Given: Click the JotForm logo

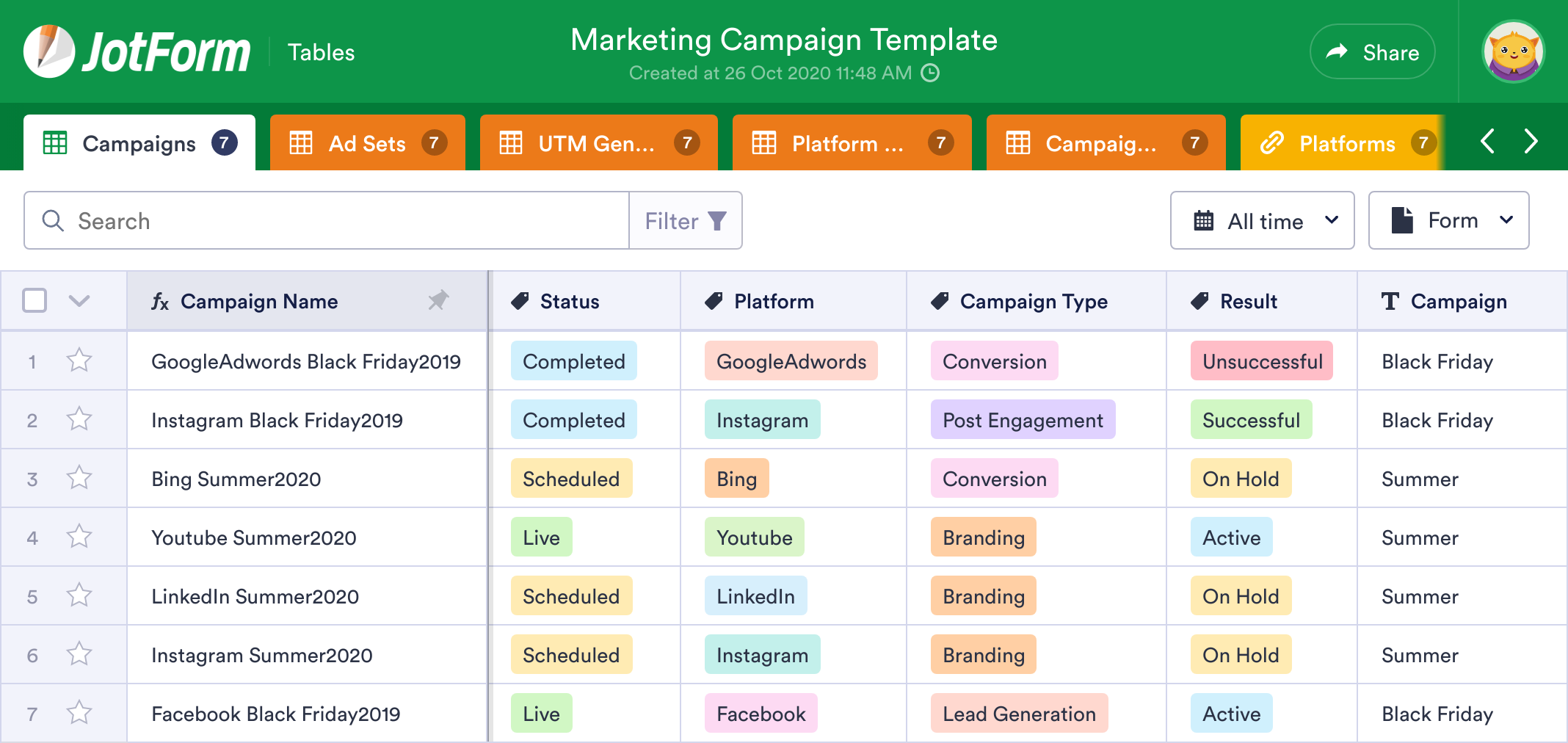Looking at the screenshot, I should (136, 50).
